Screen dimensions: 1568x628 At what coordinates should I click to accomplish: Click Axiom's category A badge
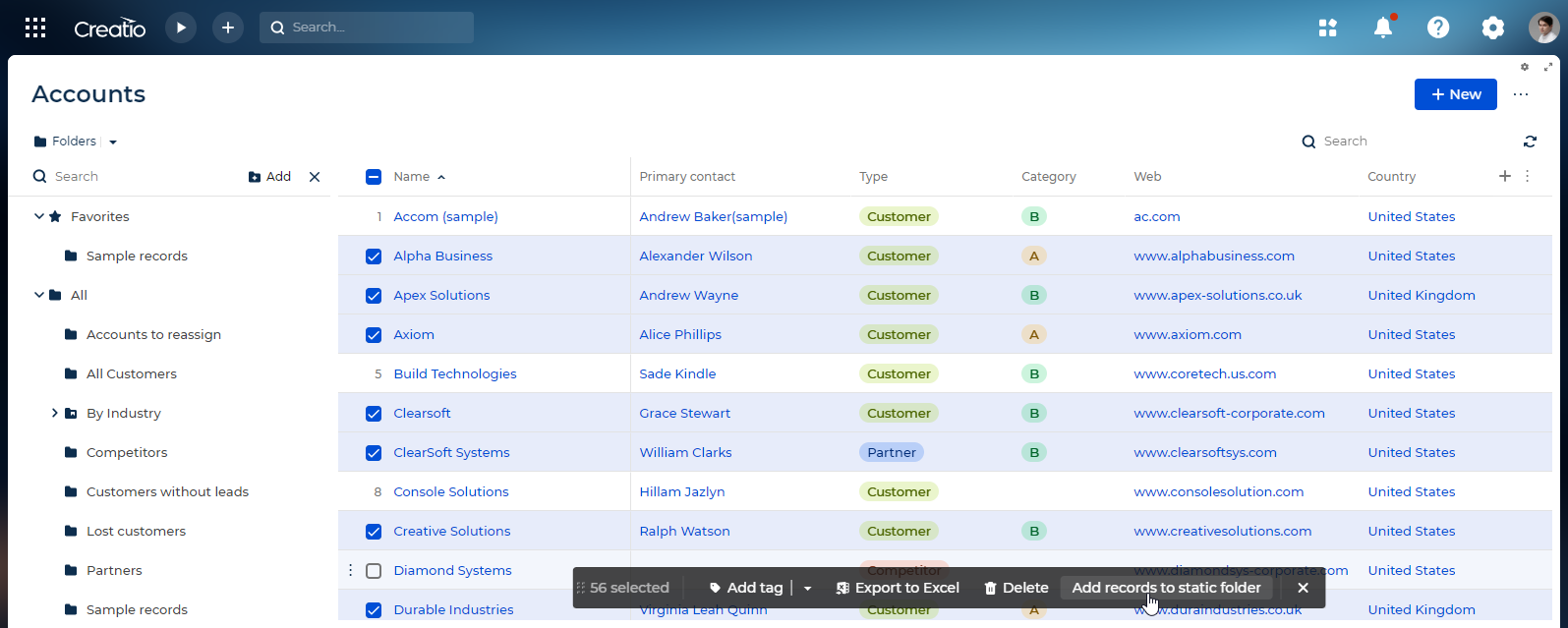[x=1033, y=334]
